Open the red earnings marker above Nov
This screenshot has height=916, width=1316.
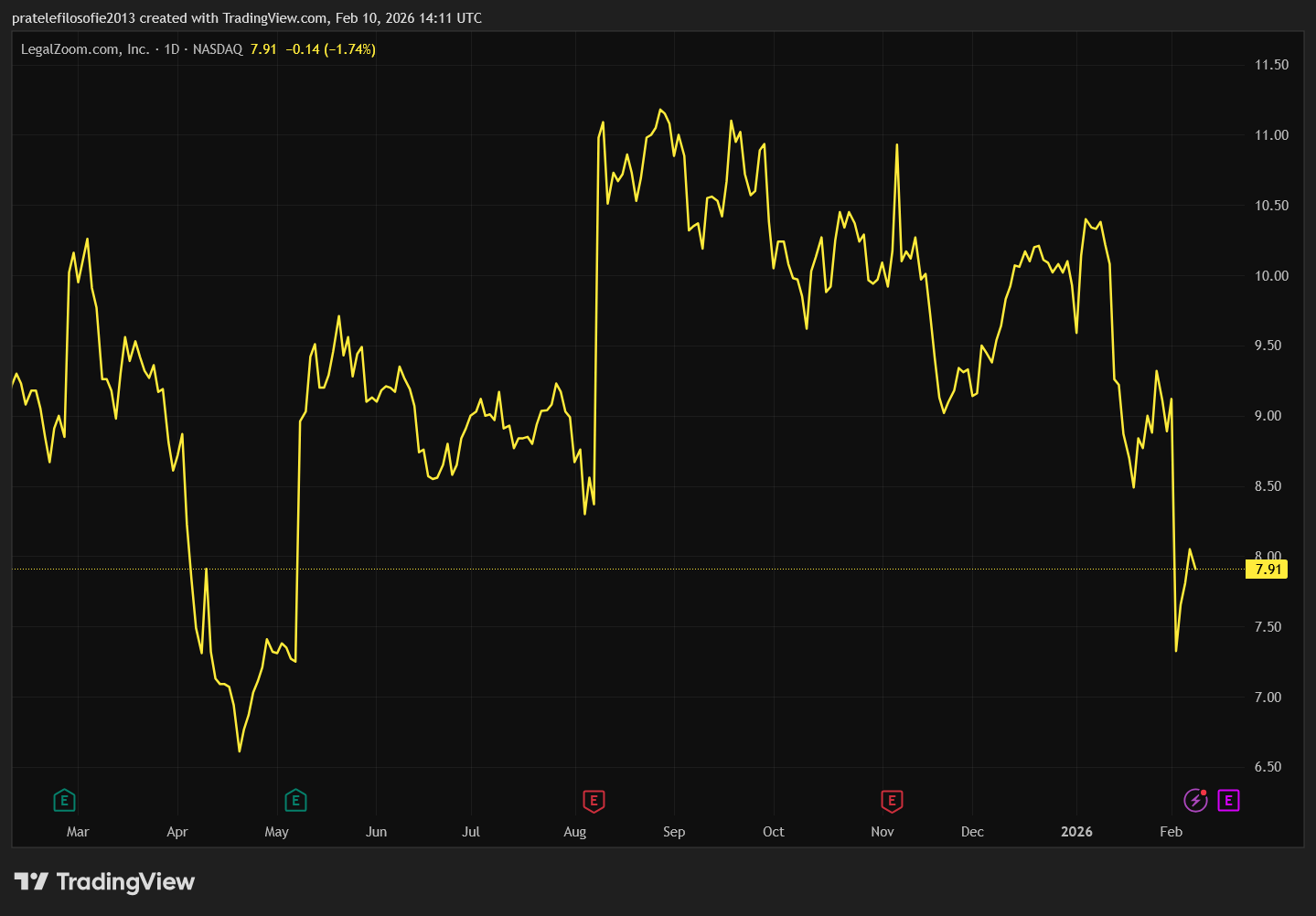892,801
